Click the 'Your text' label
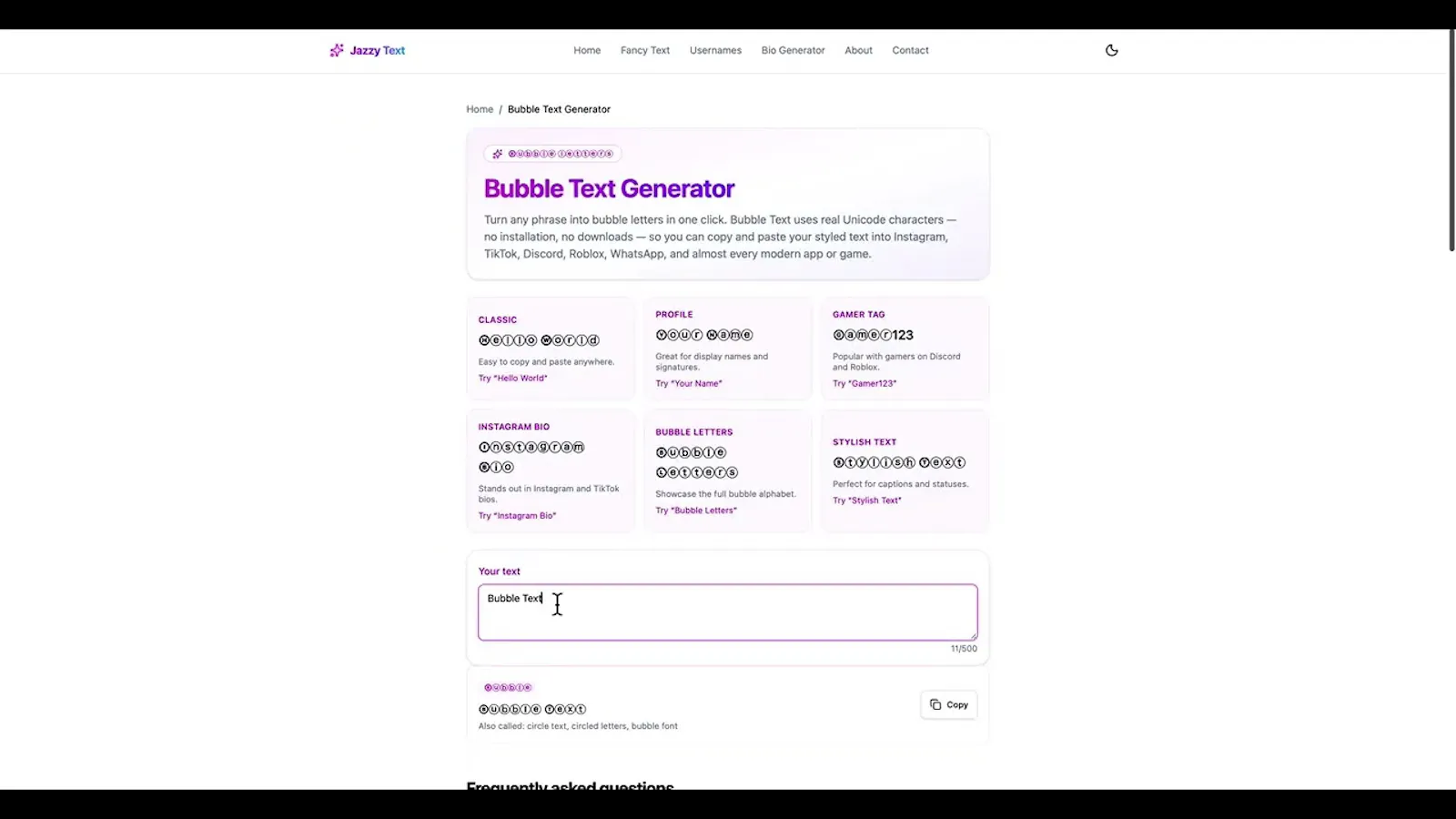1456x819 pixels. [x=500, y=571]
